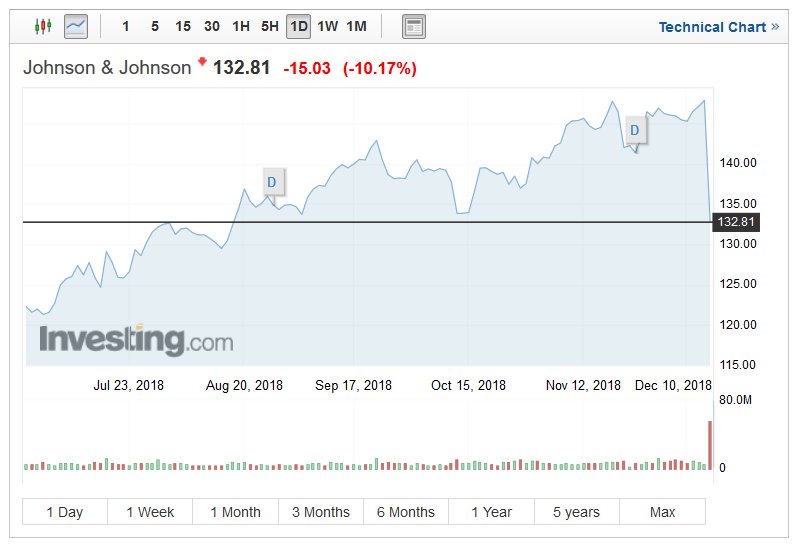This screenshot has height=545, width=797.
Task: Set interval to 1H
Action: click(241, 26)
